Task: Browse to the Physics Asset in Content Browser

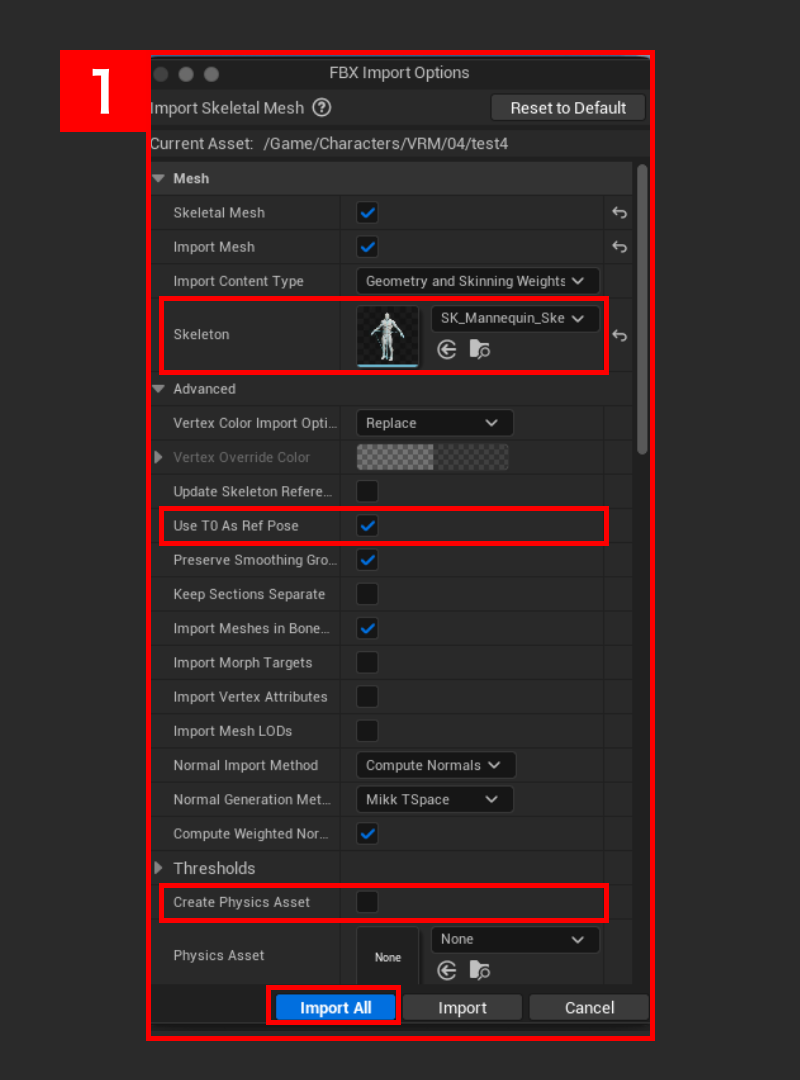Action: pos(480,969)
